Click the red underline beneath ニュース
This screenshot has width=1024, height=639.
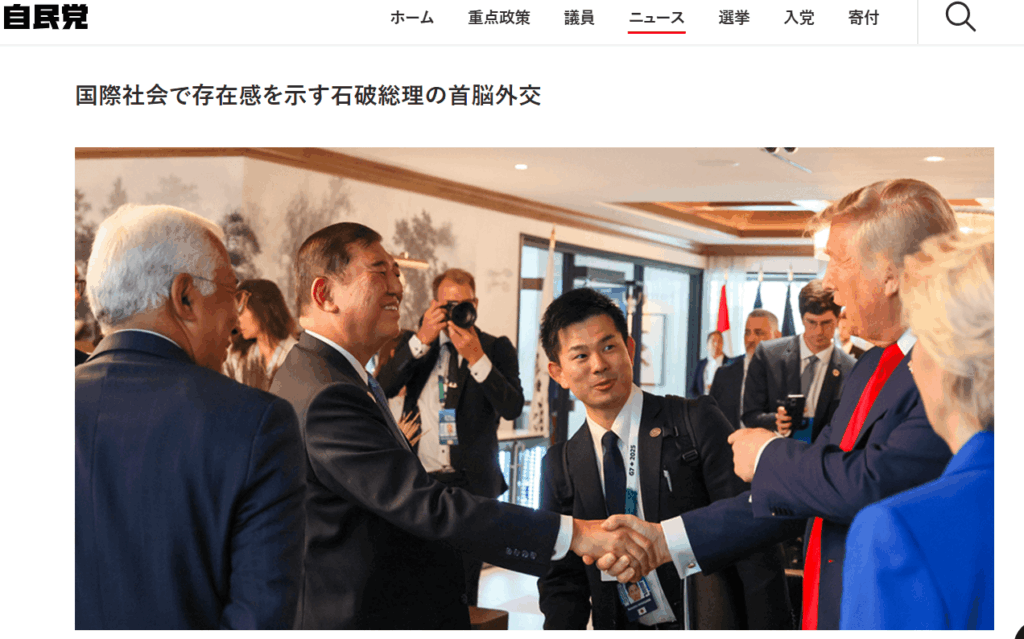(x=656, y=31)
